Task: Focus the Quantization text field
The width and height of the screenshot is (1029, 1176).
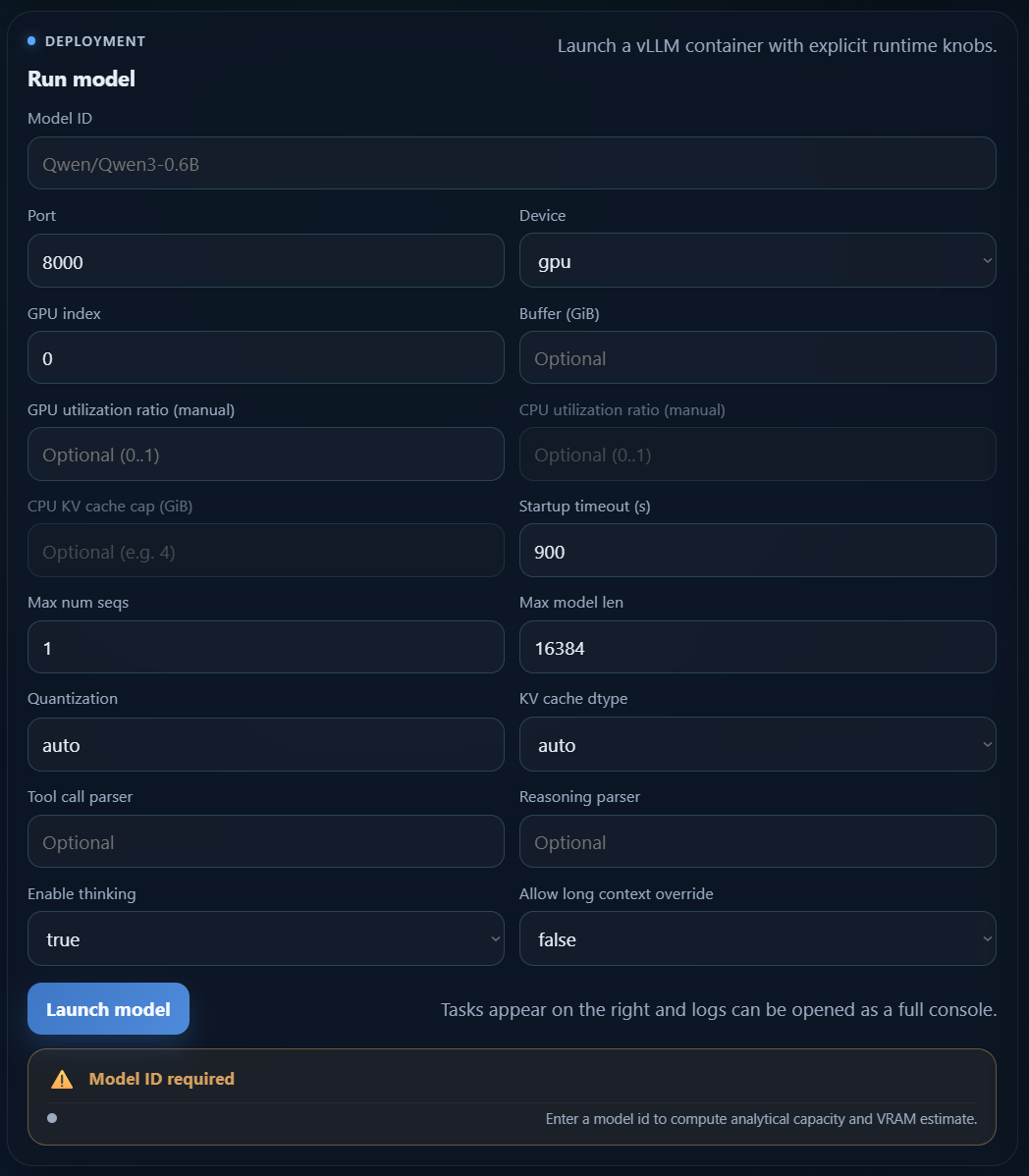Action: tap(265, 745)
